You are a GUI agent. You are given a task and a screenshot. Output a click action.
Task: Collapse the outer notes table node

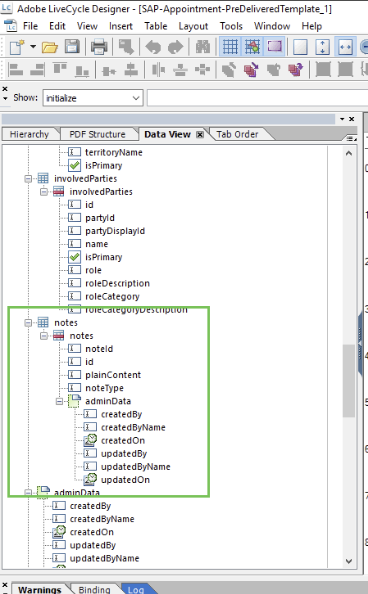pyautogui.click(x=28, y=323)
